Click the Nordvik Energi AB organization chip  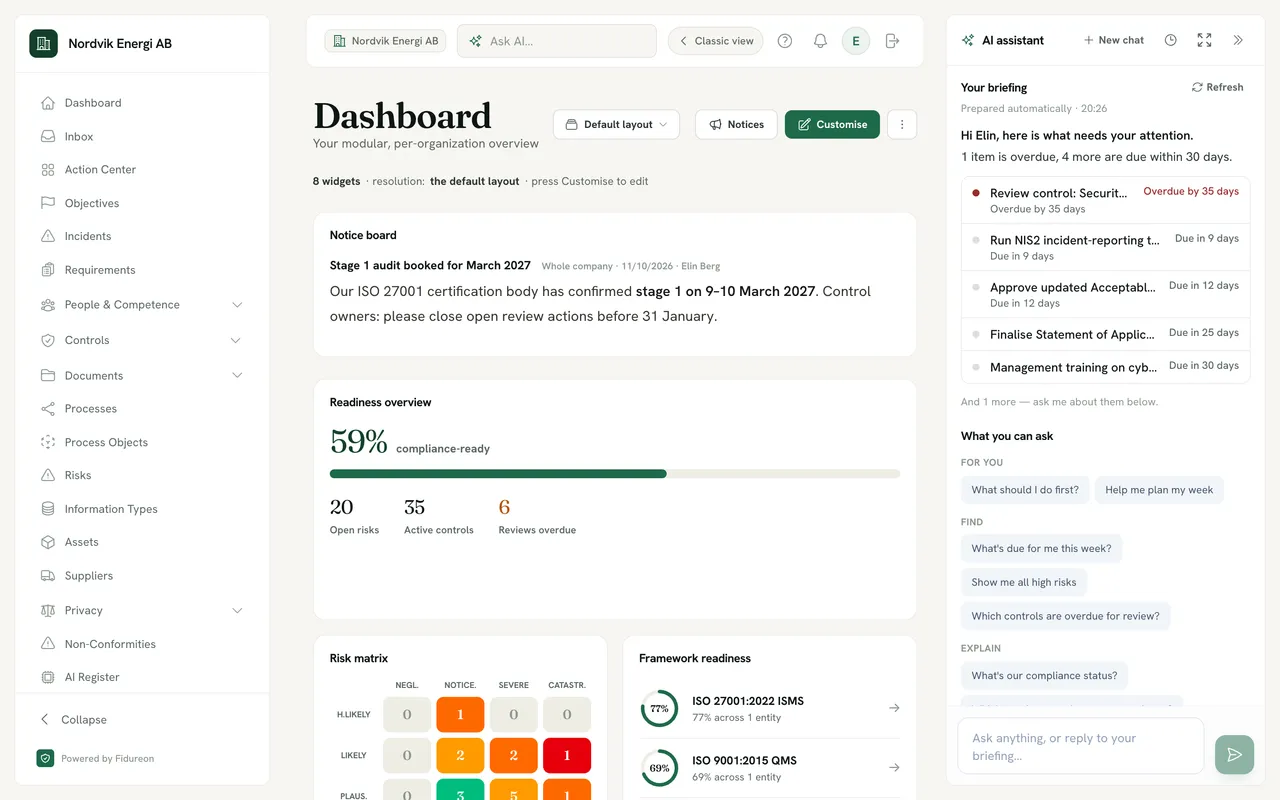click(x=385, y=41)
